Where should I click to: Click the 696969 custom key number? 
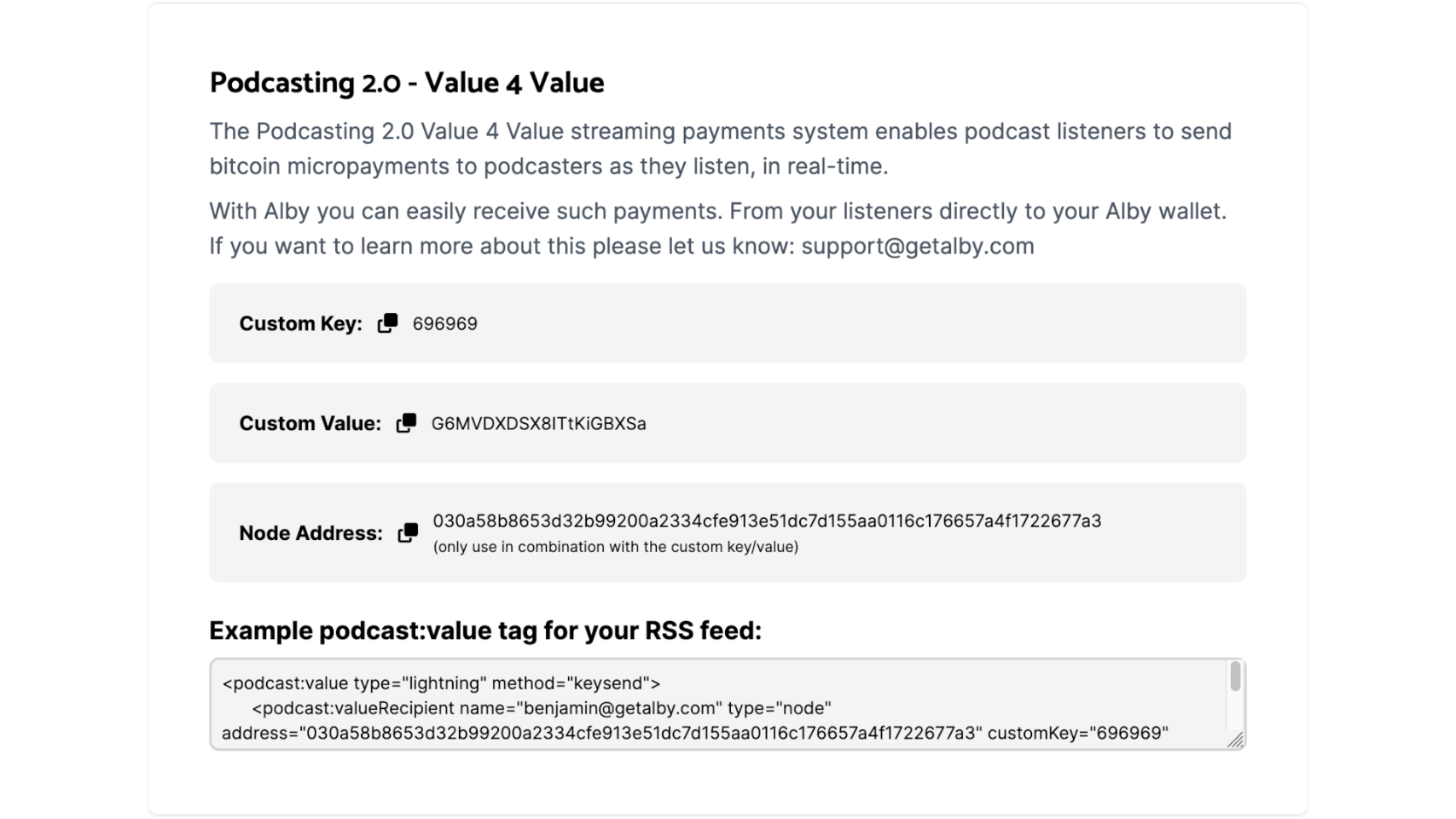[x=444, y=324]
